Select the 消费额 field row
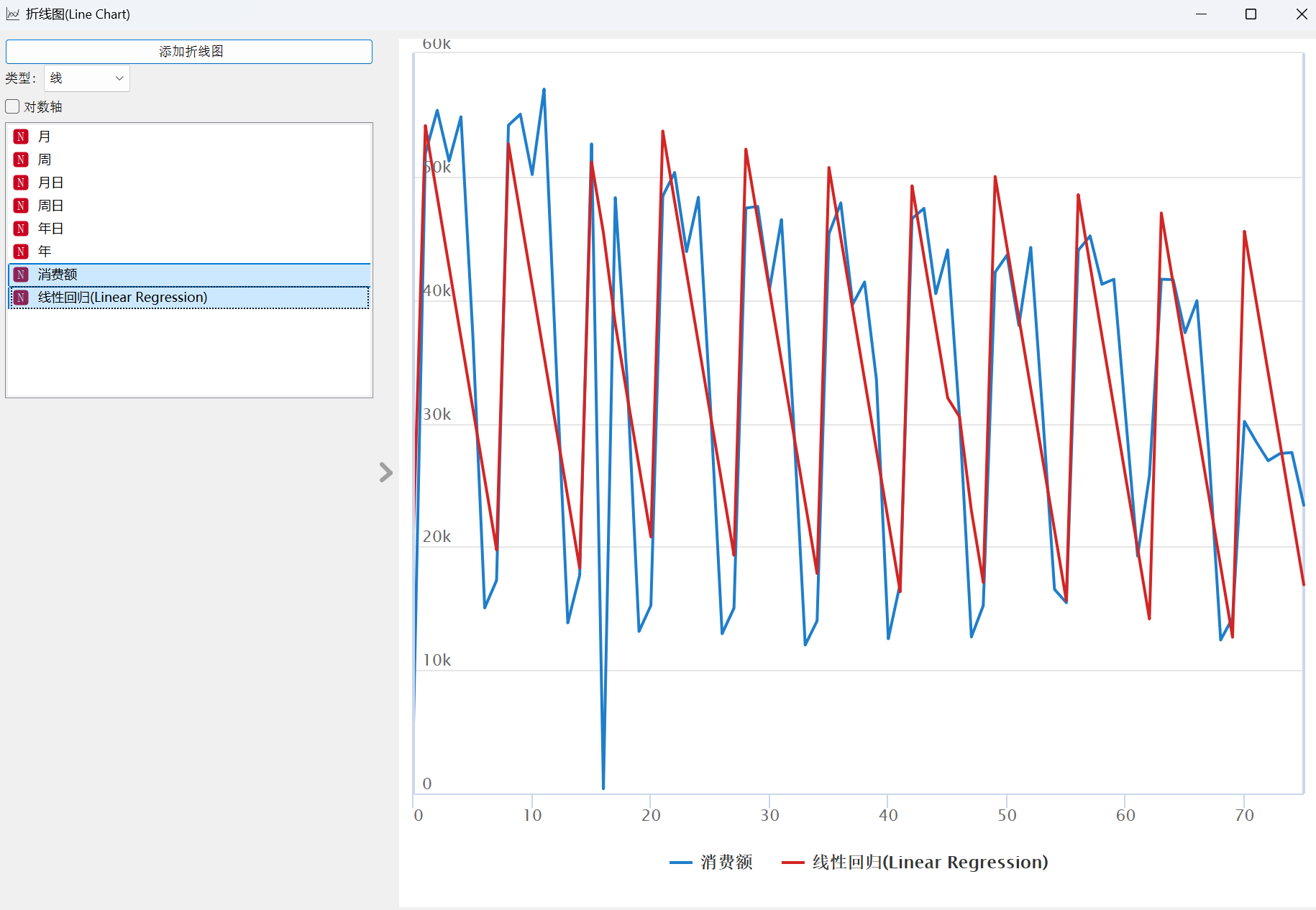The image size is (1316, 910). (189, 275)
